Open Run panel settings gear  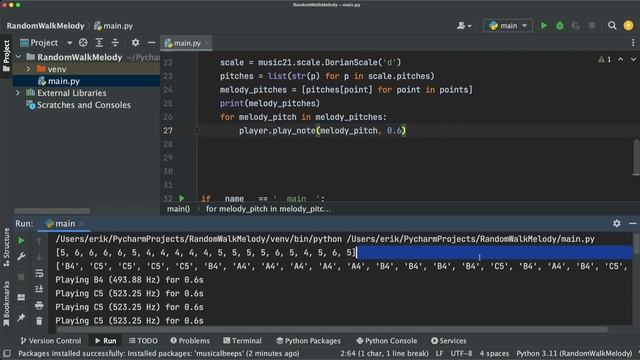click(x=616, y=223)
